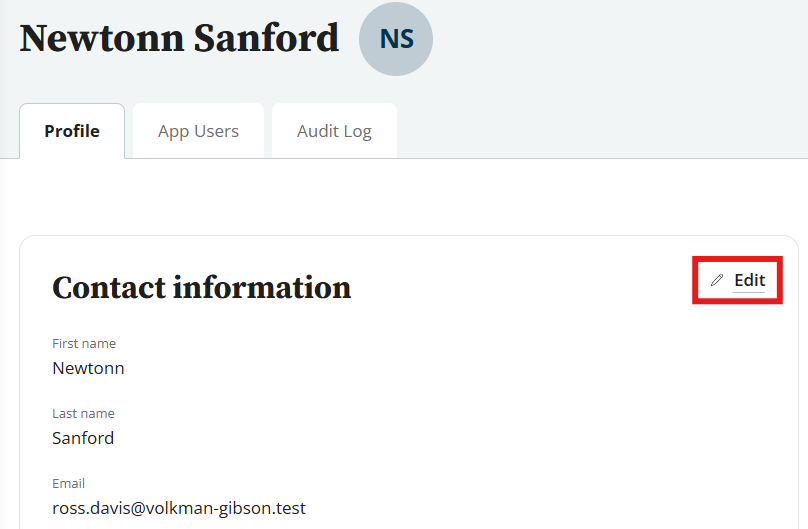Click the NS avatar circle
This screenshot has width=808, height=529.
coord(396,39)
